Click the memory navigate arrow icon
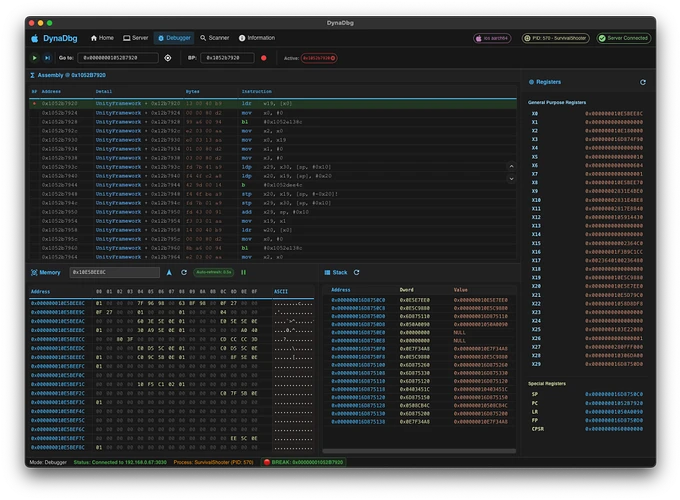The width and height of the screenshot is (680, 500). (169, 272)
